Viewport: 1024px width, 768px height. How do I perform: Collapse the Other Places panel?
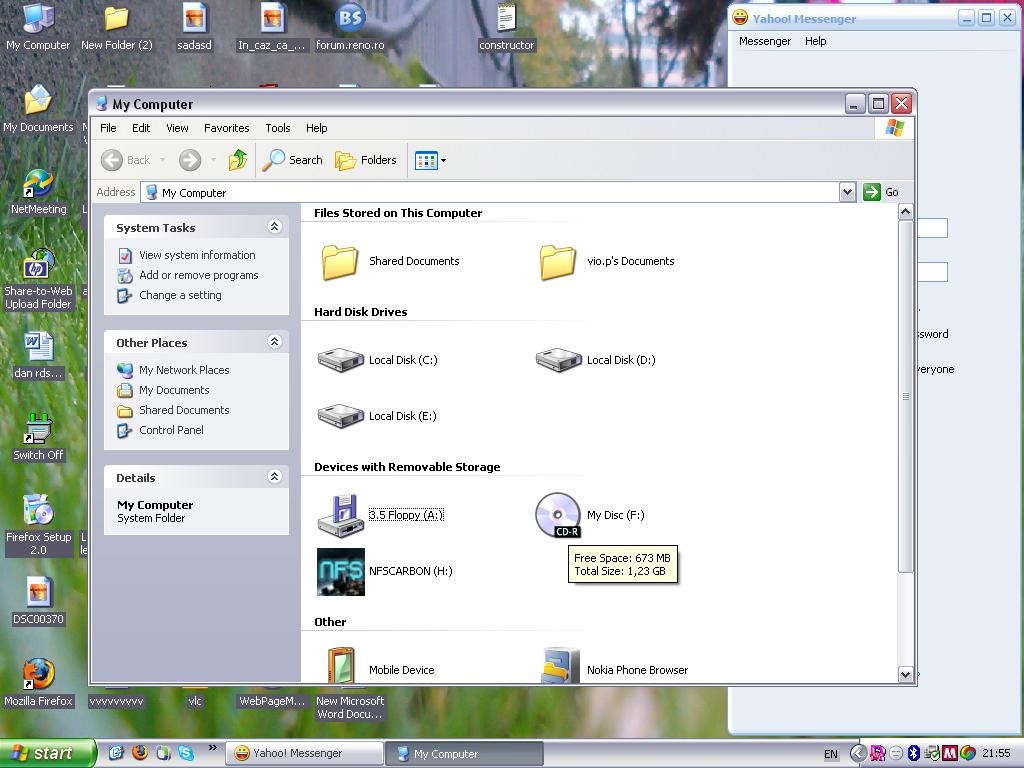point(275,342)
